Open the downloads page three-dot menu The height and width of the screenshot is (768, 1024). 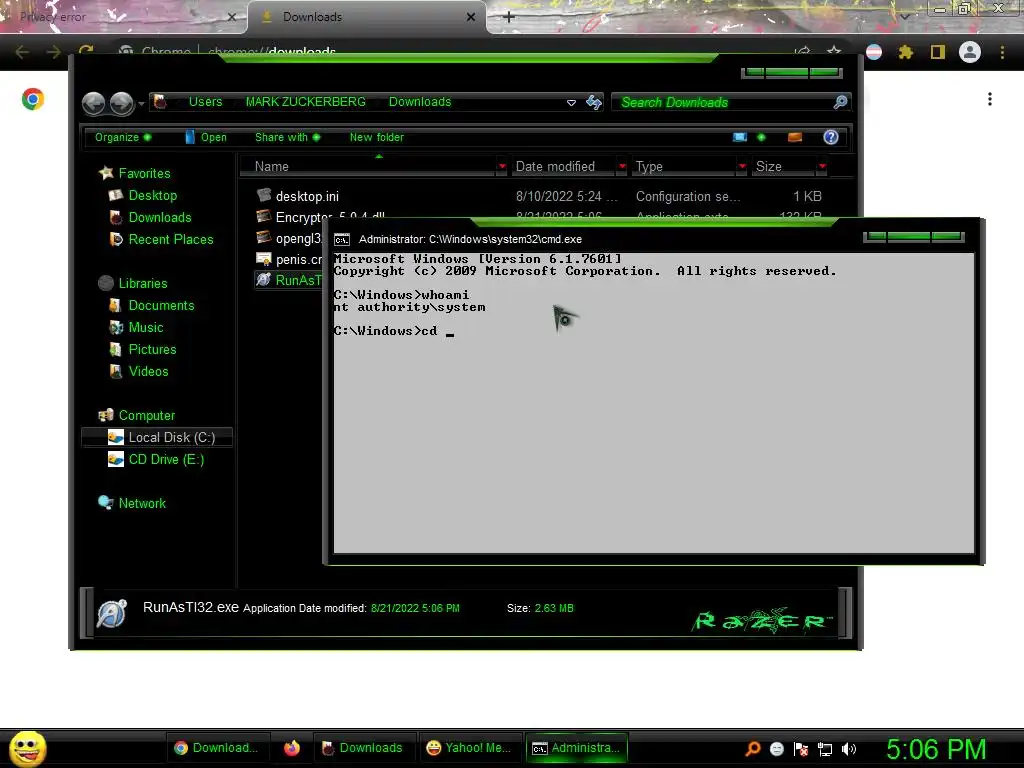tap(990, 99)
